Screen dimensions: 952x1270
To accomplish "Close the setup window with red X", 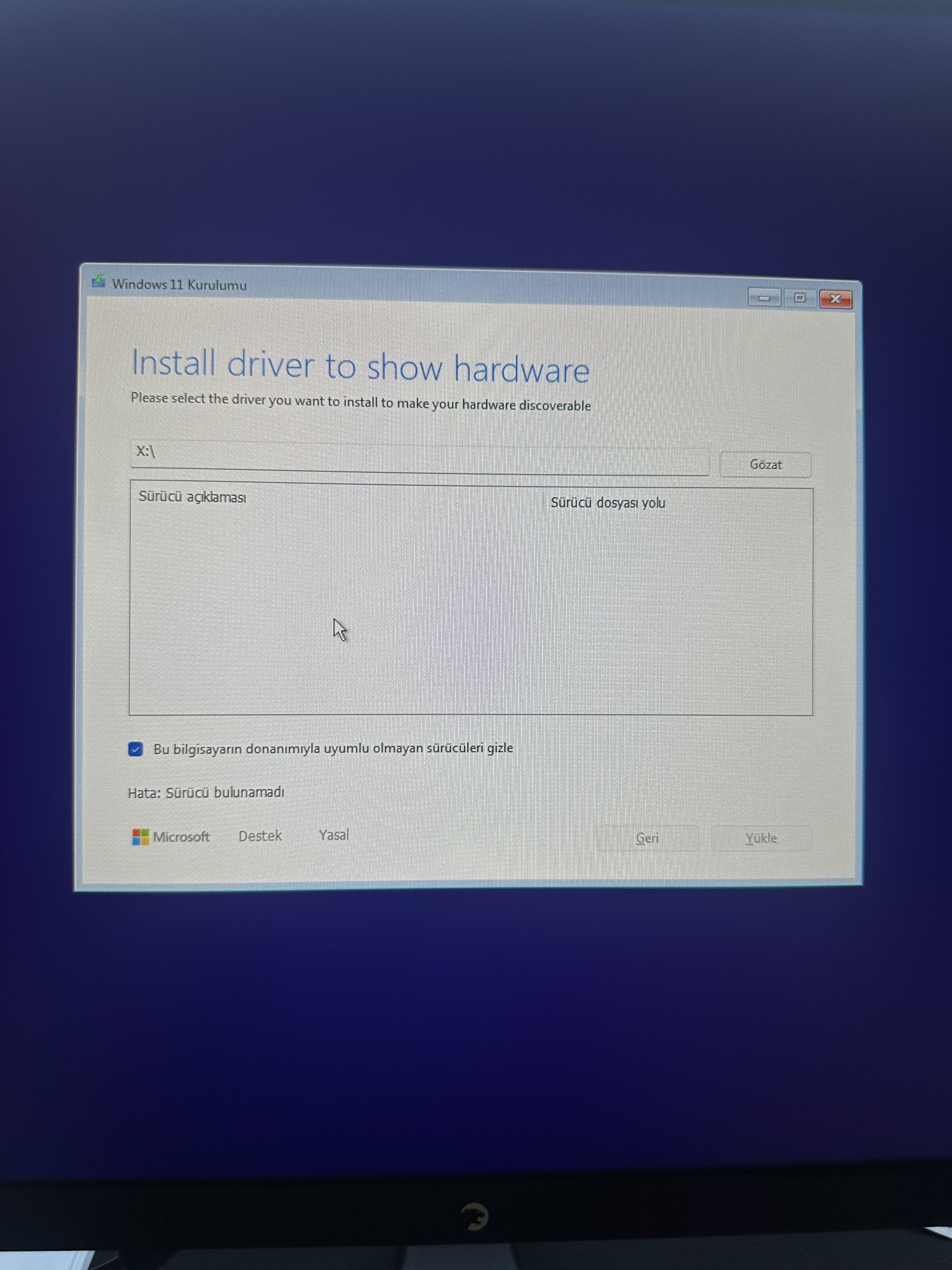I will click(835, 299).
